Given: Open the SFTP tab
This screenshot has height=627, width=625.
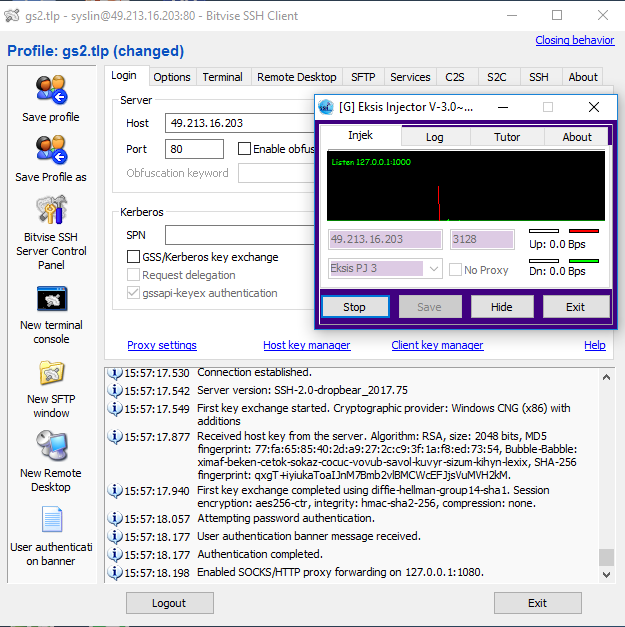Looking at the screenshot, I should click(363, 77).
